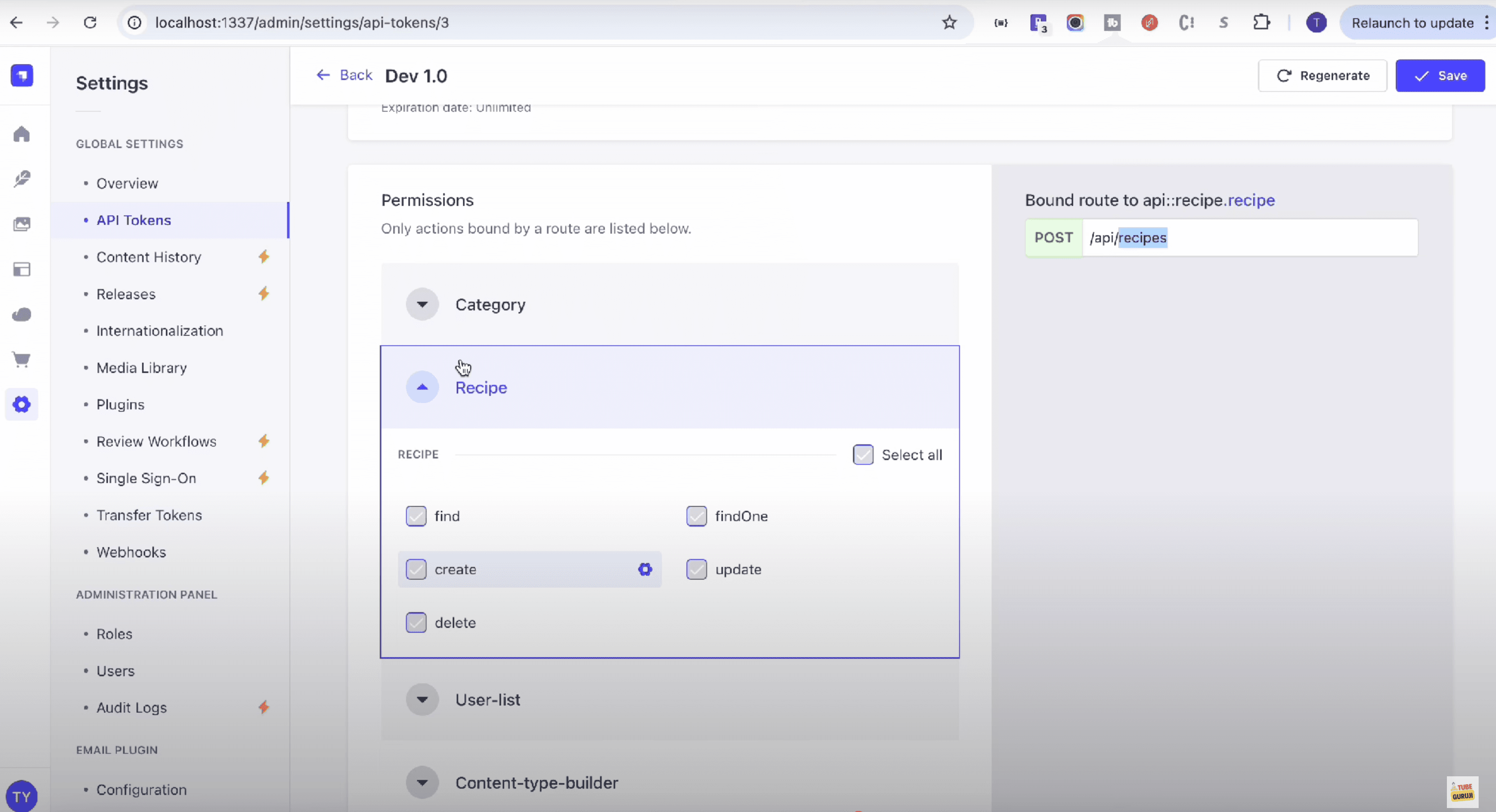The image size is (1496, 812).
Task: Click the Regenerate token button
Action: point(1322,75)
